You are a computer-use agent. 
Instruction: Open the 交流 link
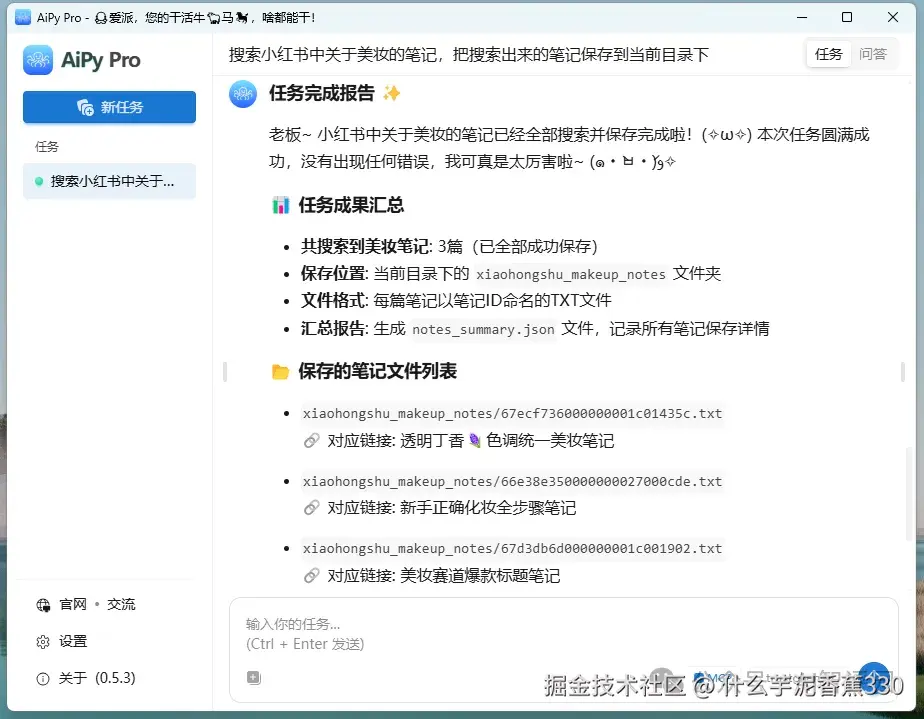[121, 604]
